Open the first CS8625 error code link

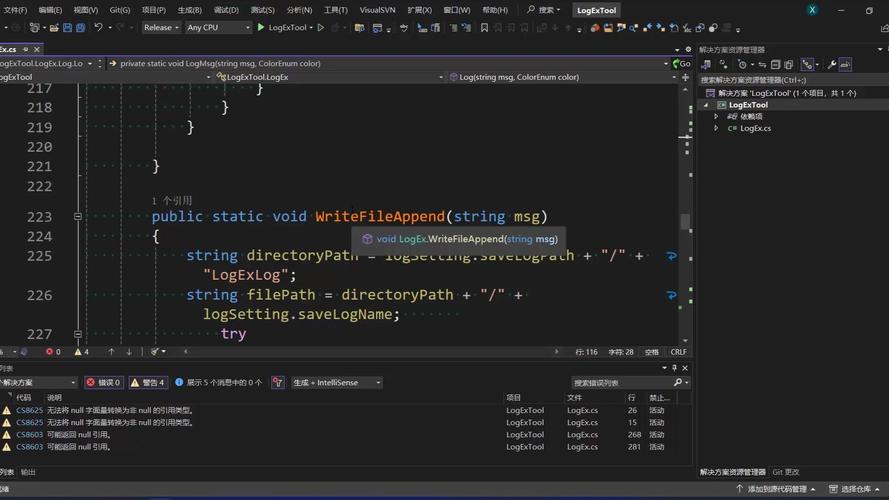click(x=29, y=410)
